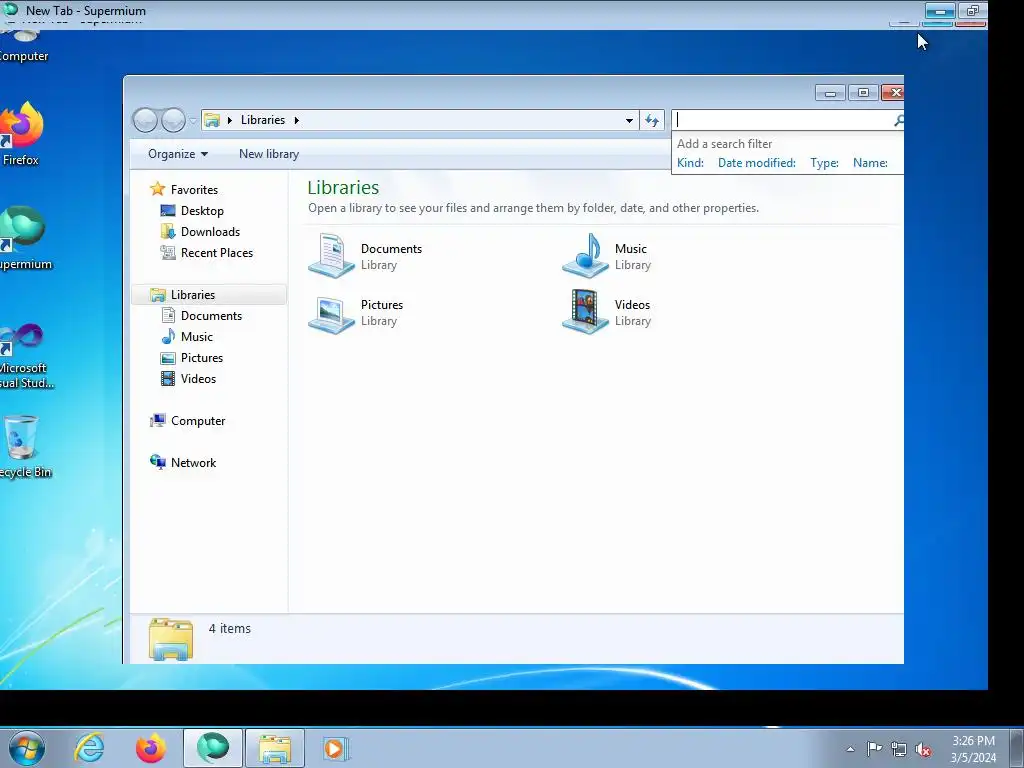Image resolution: width=1024 pixels, height=768 pixels.
Task: Click the Microsoft Visual Studio desktop shortcut
Action: coord(25,356)
